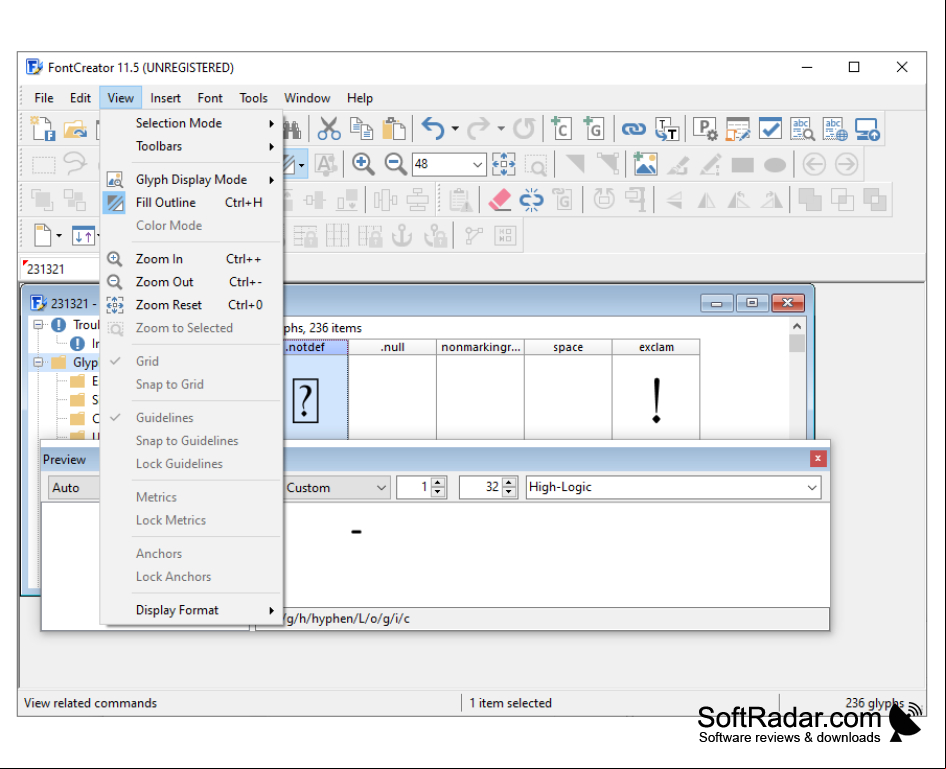Click the glyph list vertical scrollbar up arrow
The width and height of the screenshot is (946, 769).
point(797,326)
